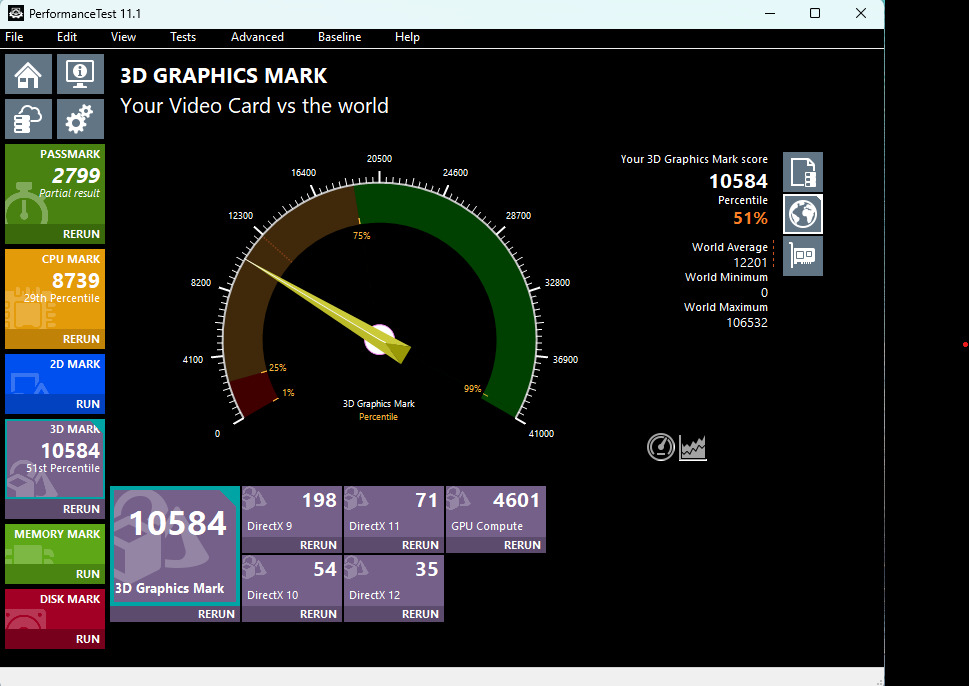Select the world comparison globe icon
Image resolution: width=969 pixels, height=686 pixels.
(803, 214)
